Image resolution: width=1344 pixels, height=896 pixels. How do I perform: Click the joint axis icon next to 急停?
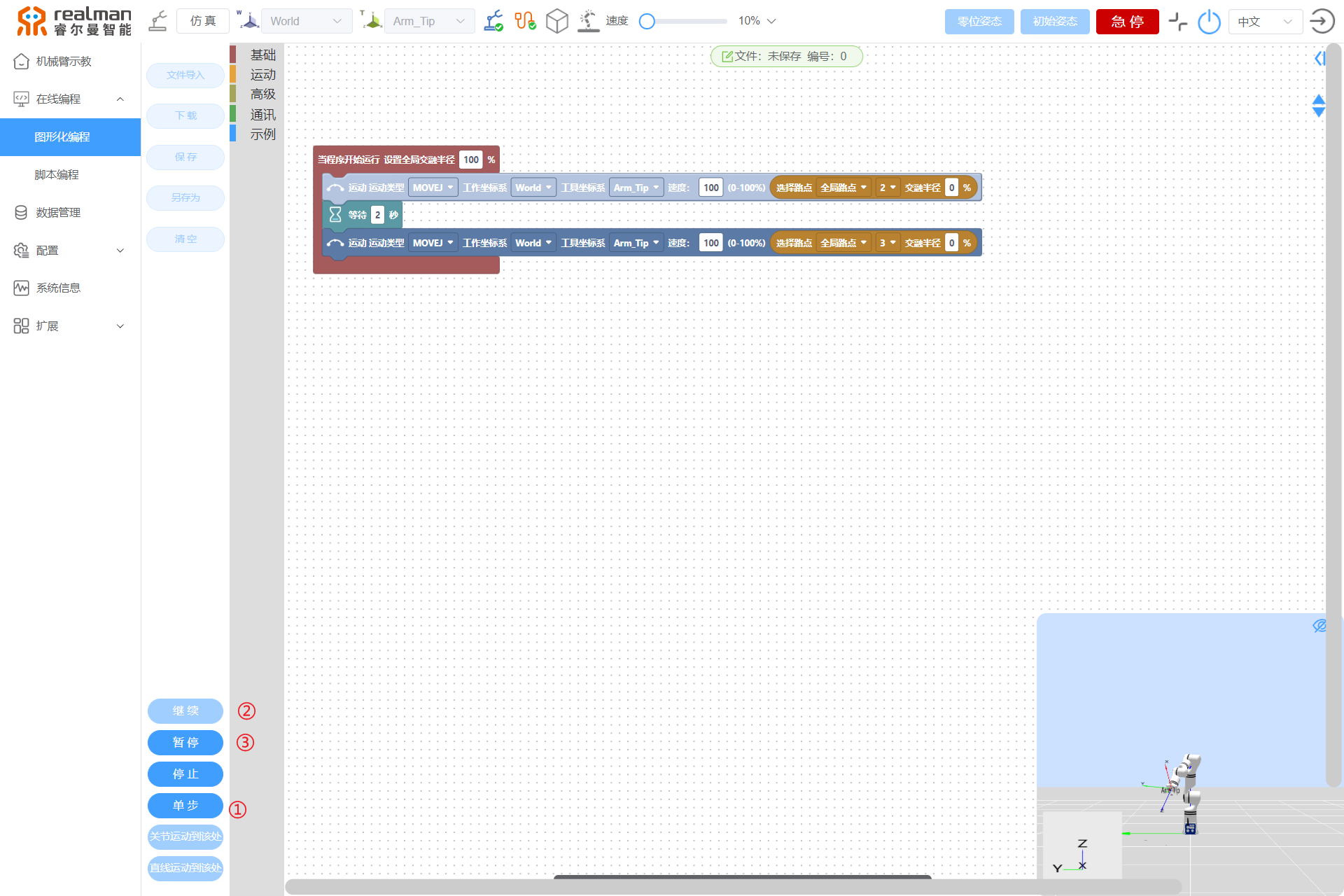pyautogui.click(x=1178, y=22)
